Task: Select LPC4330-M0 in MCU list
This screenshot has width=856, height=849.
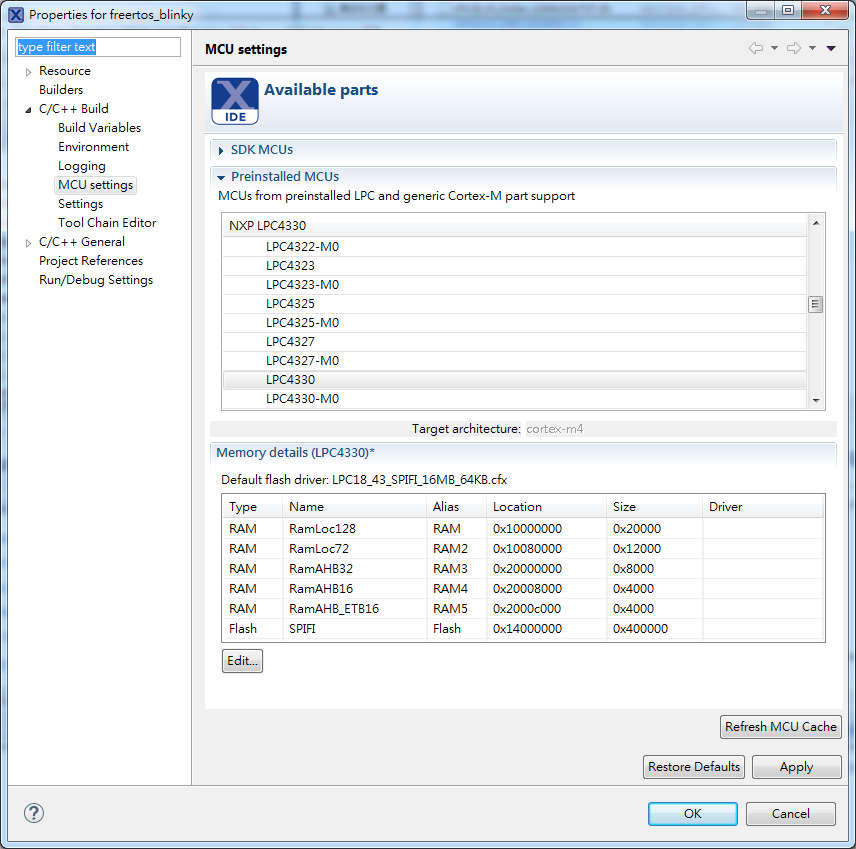Action: tap(514, 399)
